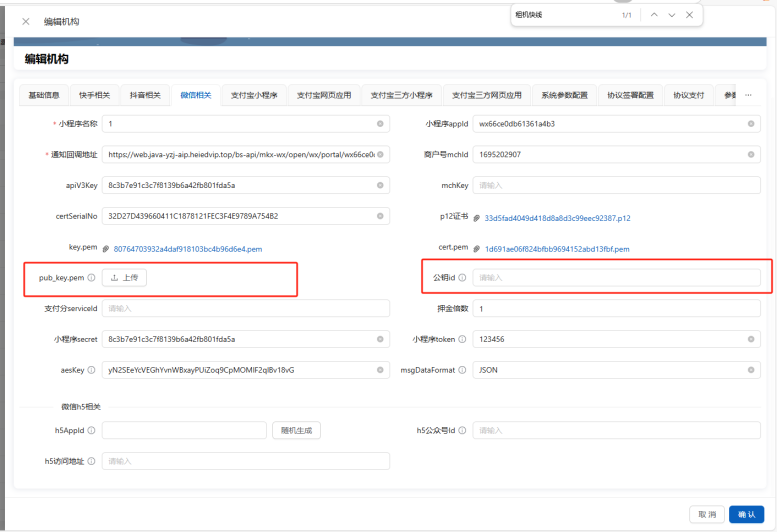This screenshot has height=532, width=777.
Task: Clear the 小程序secret field
Action: (x=380, y=339)
